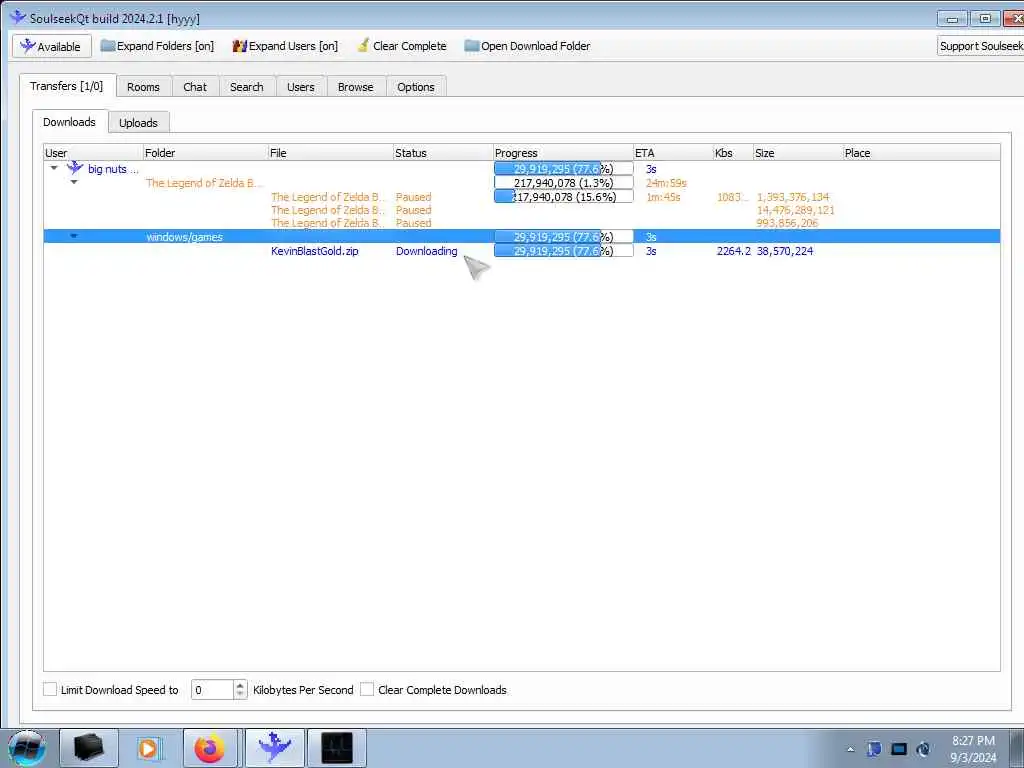Sort by the Status column header

coord(443,153)
